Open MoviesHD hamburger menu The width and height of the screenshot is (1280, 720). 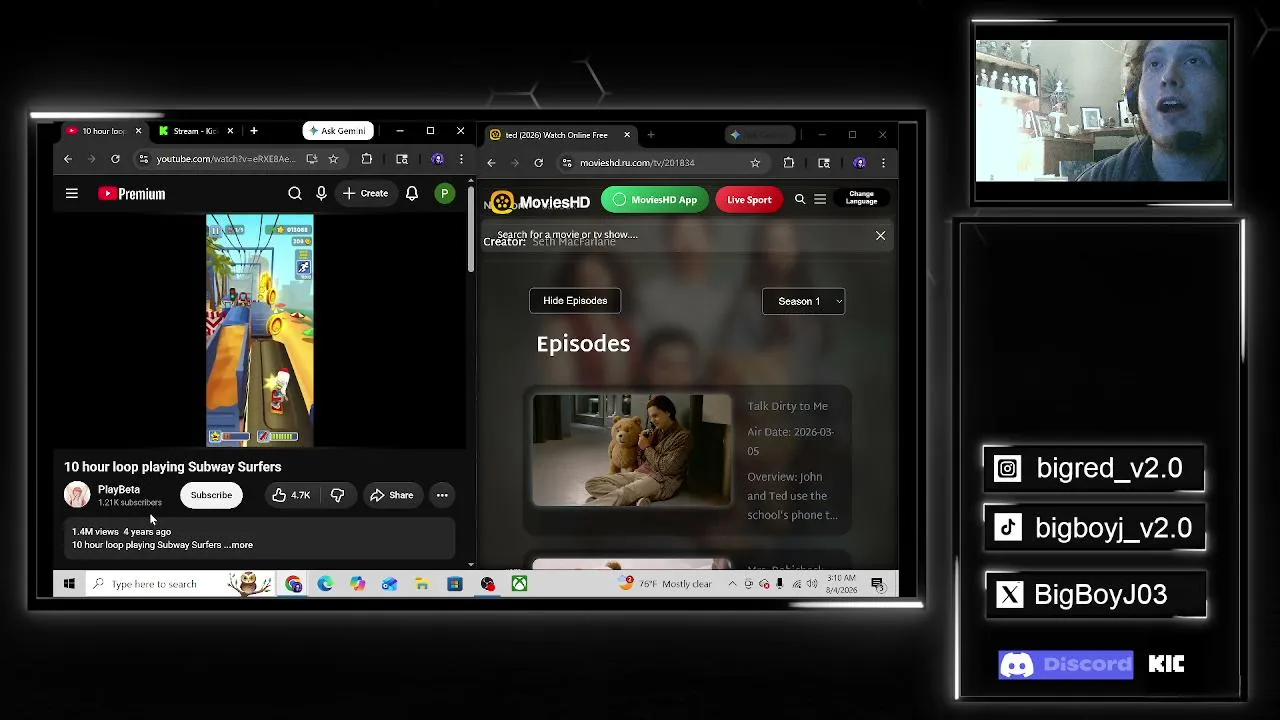[820, 200]
